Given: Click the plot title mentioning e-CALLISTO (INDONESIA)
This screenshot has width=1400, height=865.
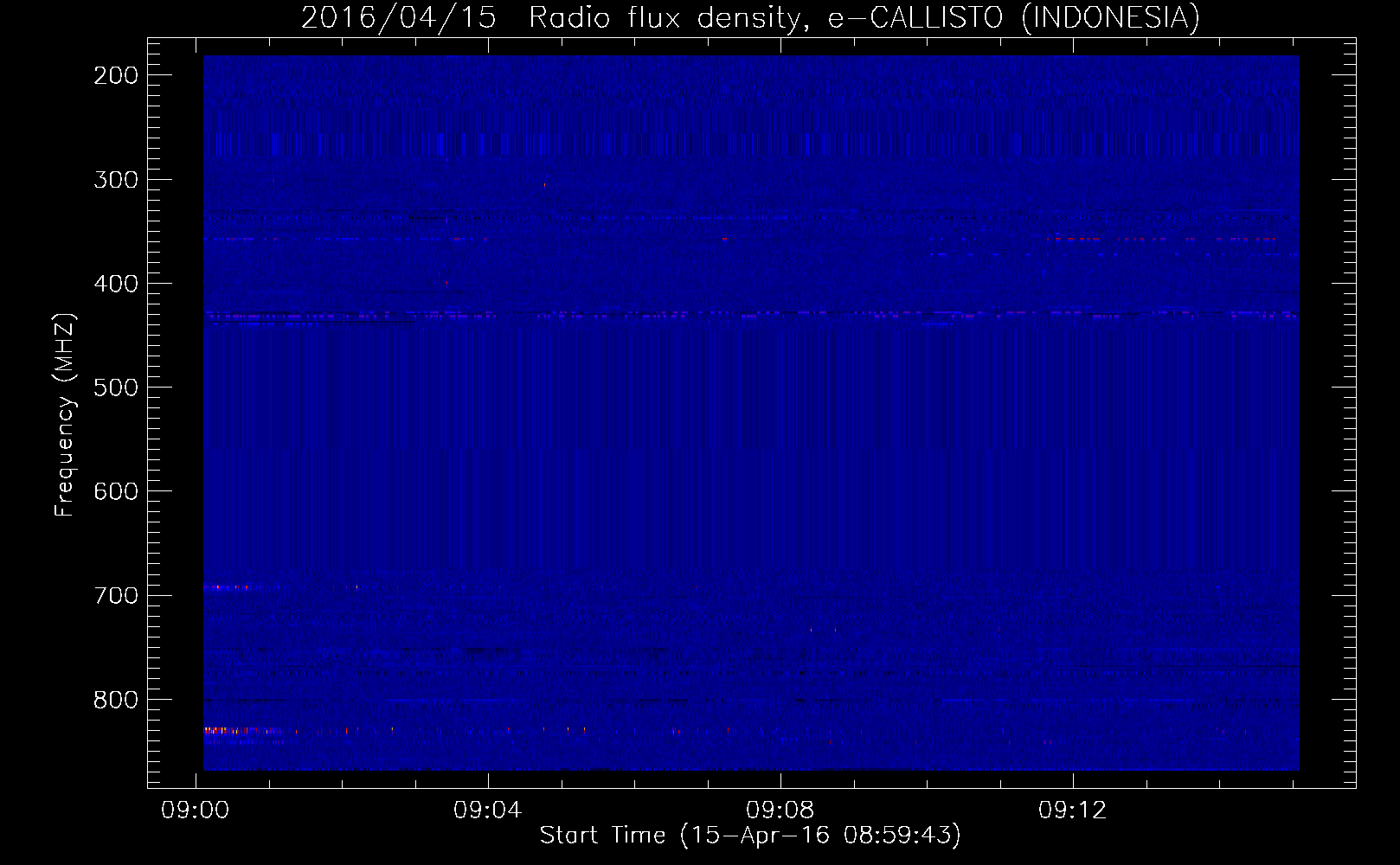Looking at the screenshot, I should click(750, 18).
